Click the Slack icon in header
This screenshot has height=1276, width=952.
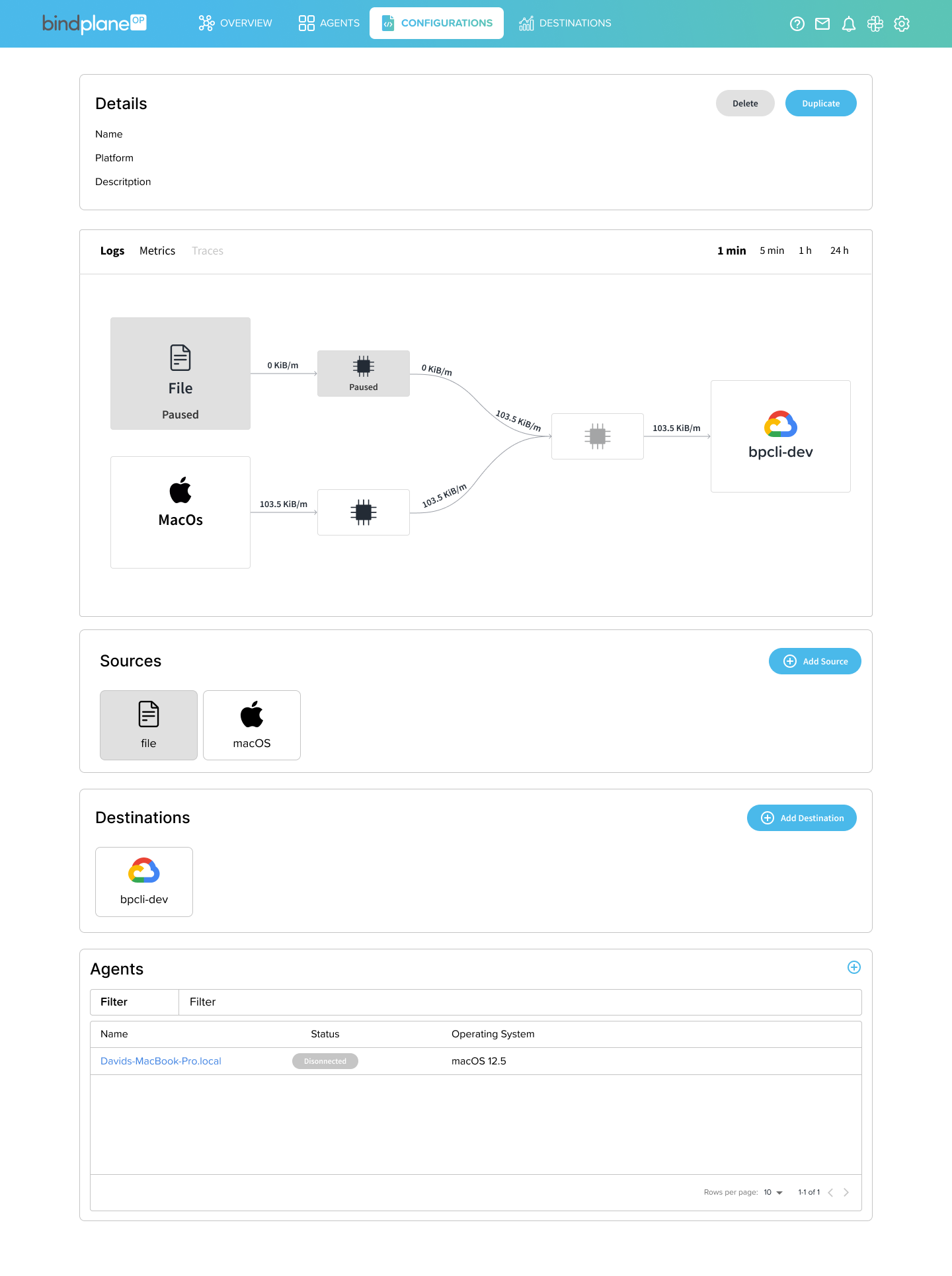pyautogui.click(x=875, y=24)
